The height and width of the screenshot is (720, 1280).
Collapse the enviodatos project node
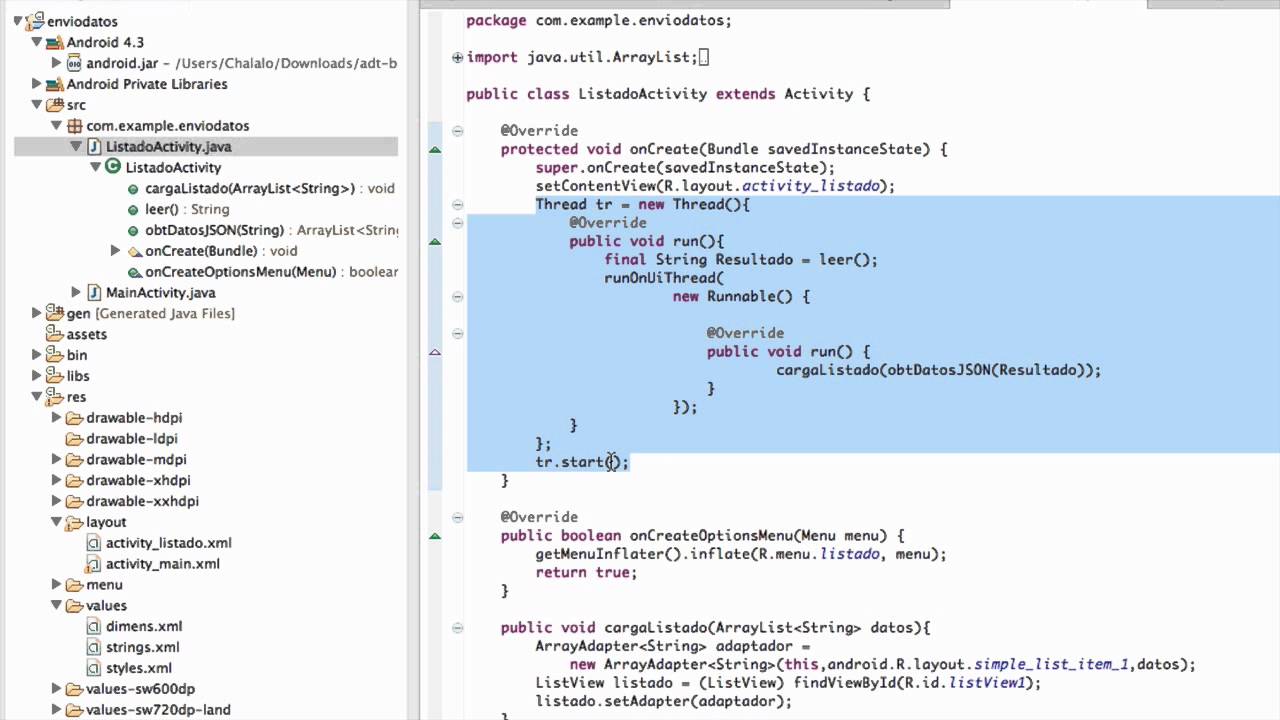(18, 21)
